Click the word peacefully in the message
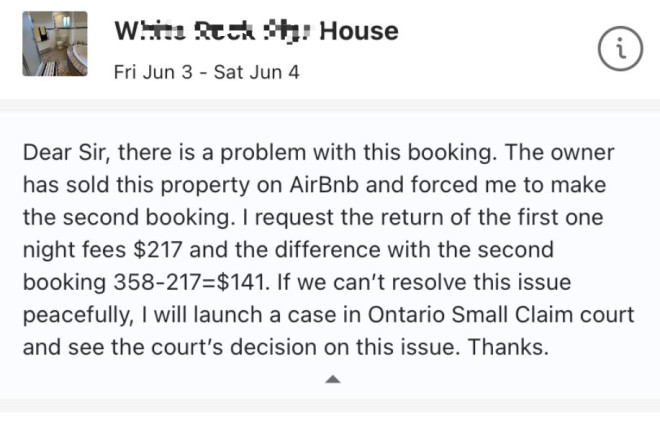 (78, 315)
